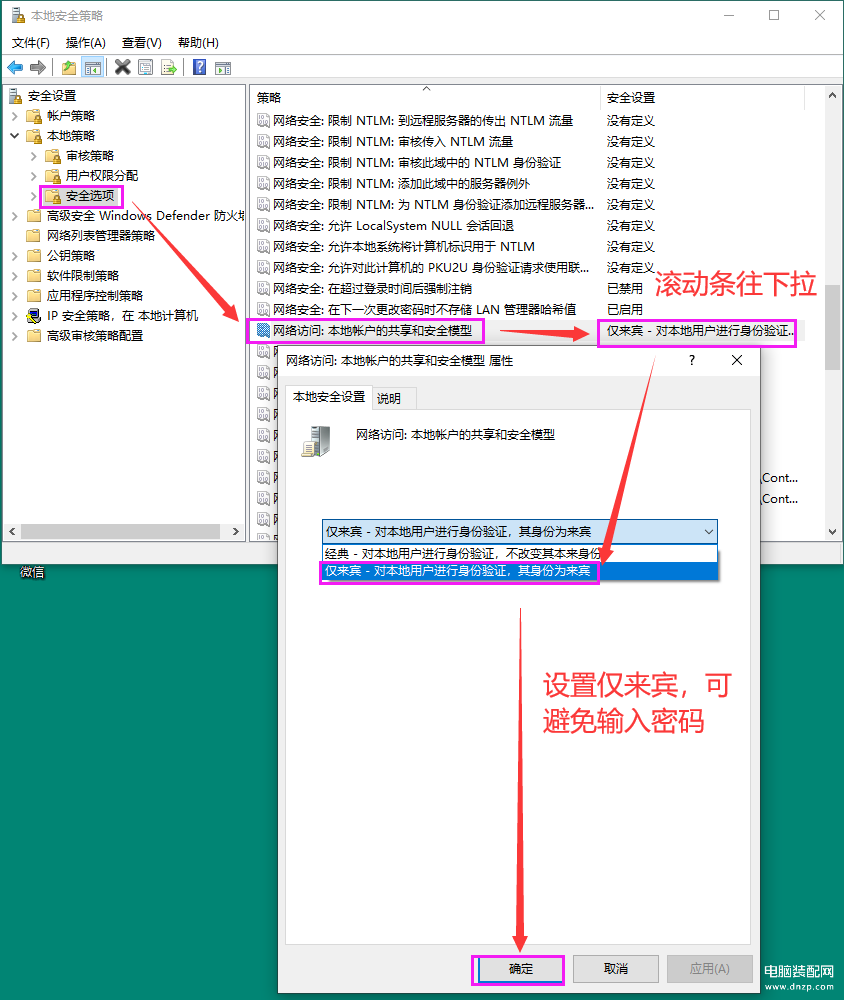The width and height of the screenshot is (844, 1000).
Task: Open the 文件(F) menu
Action: point(31,43)
